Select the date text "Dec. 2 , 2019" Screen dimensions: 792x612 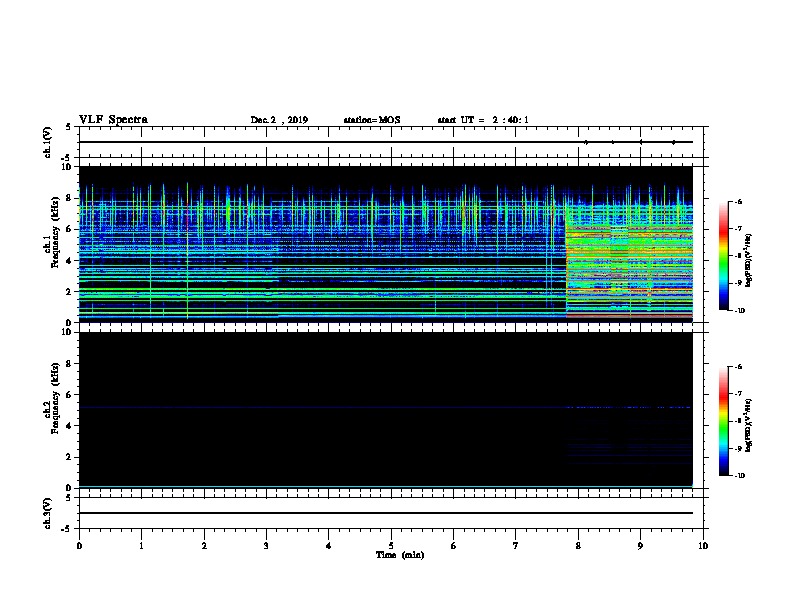(279, 120)
